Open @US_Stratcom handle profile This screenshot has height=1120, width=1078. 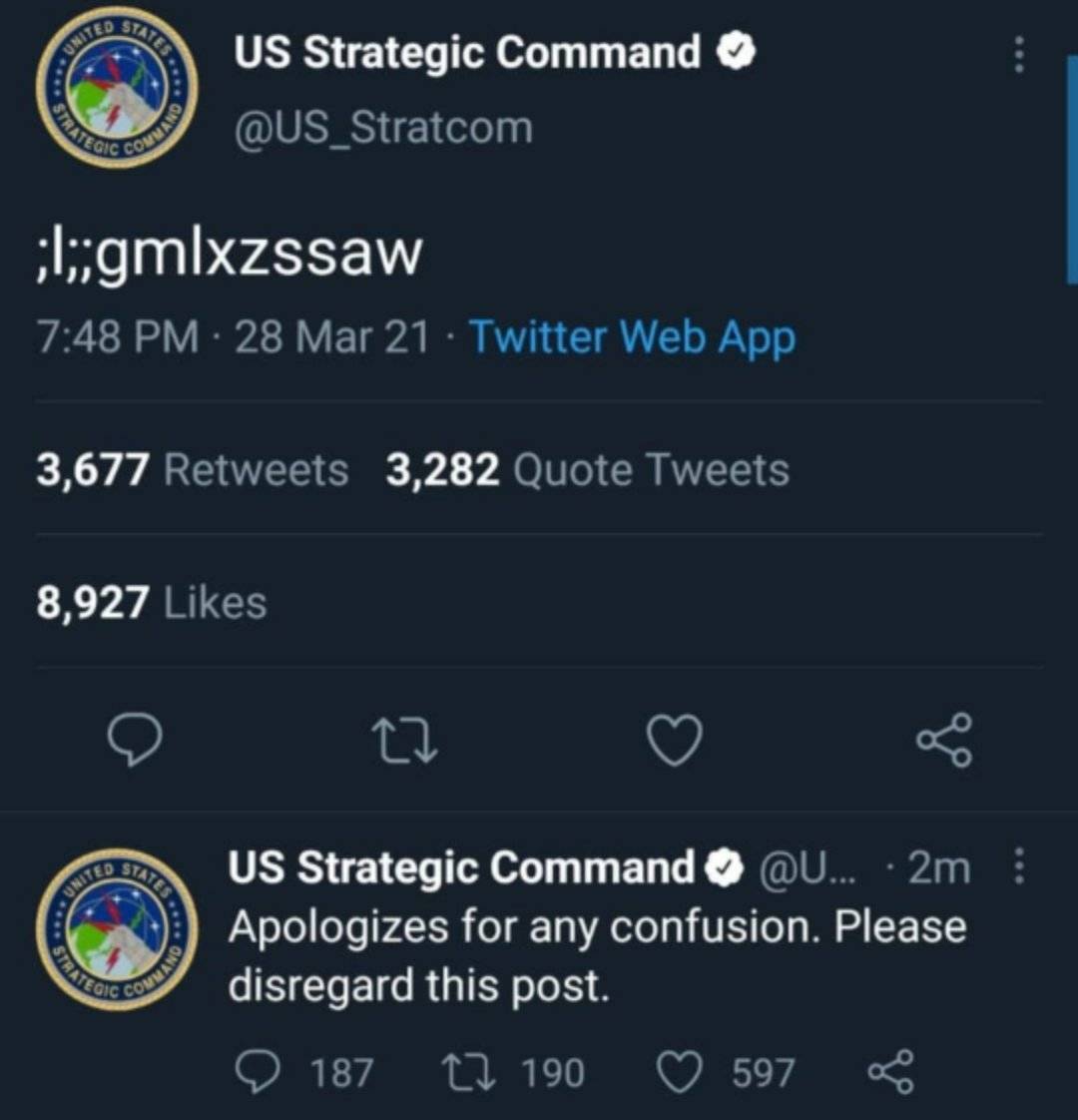point(383,129)
